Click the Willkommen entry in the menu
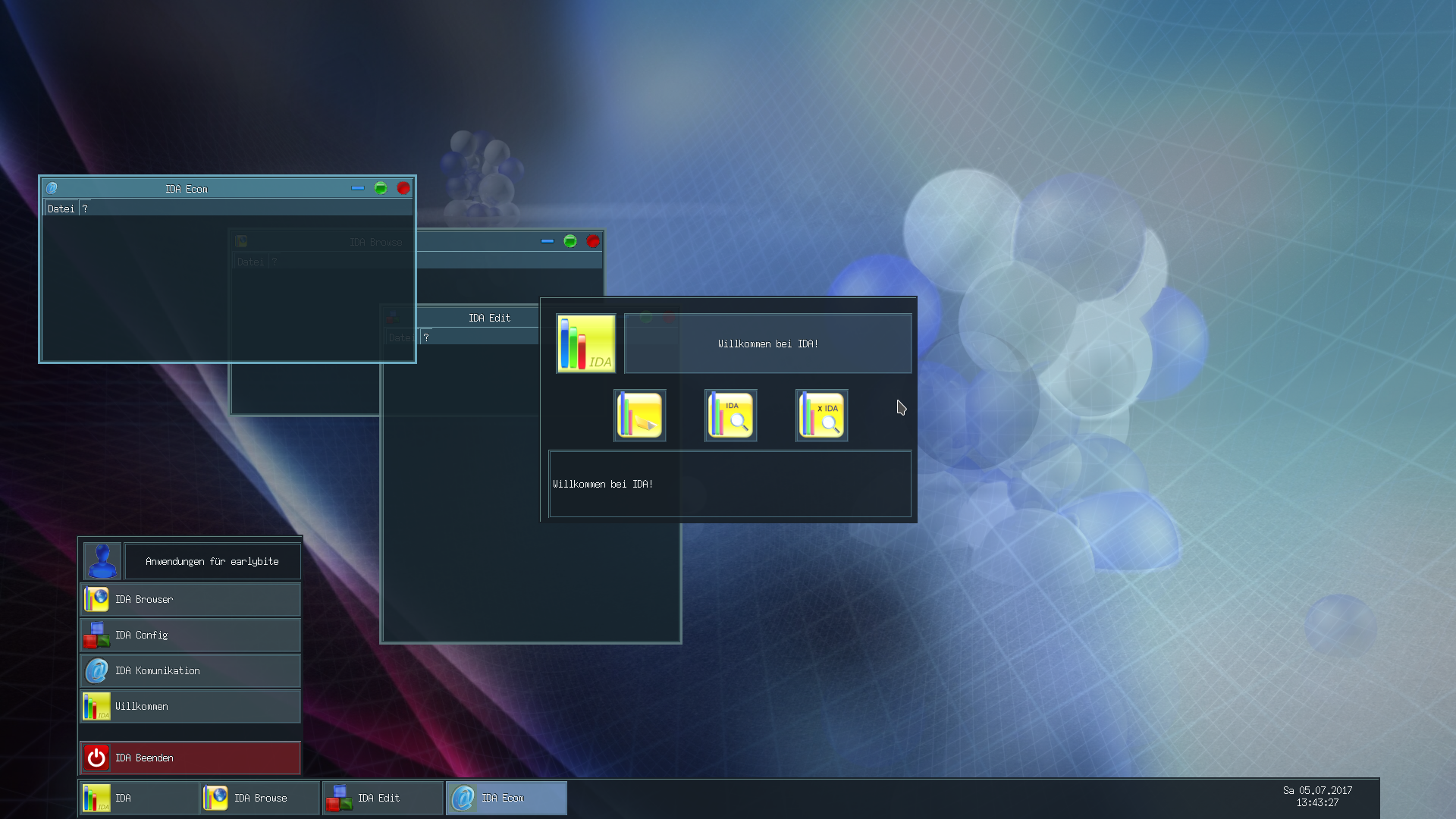The image size is (1456, 819). (140, 706)
